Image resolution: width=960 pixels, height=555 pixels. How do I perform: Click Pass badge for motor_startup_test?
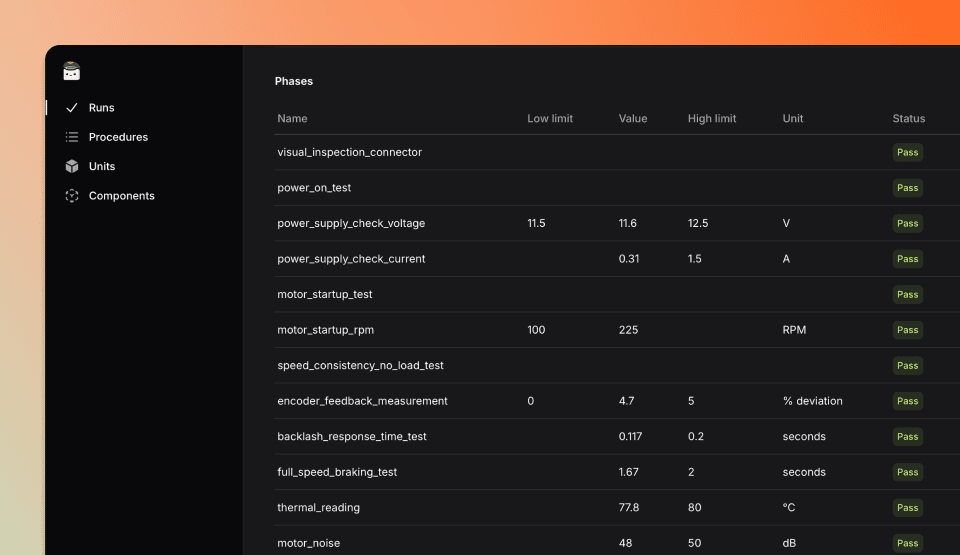click(907, 295)
